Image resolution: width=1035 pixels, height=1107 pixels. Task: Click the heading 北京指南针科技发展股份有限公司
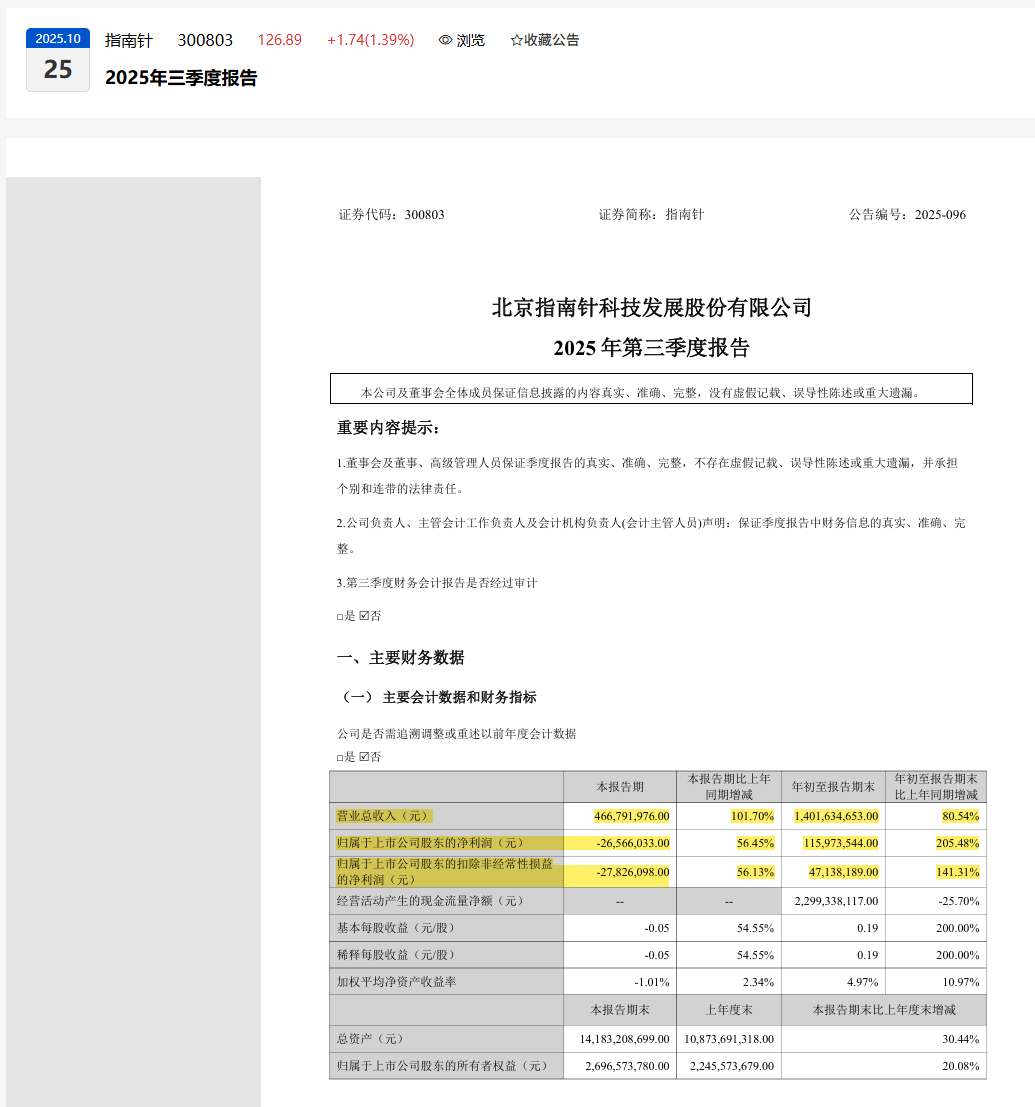(x=652, y=308)
